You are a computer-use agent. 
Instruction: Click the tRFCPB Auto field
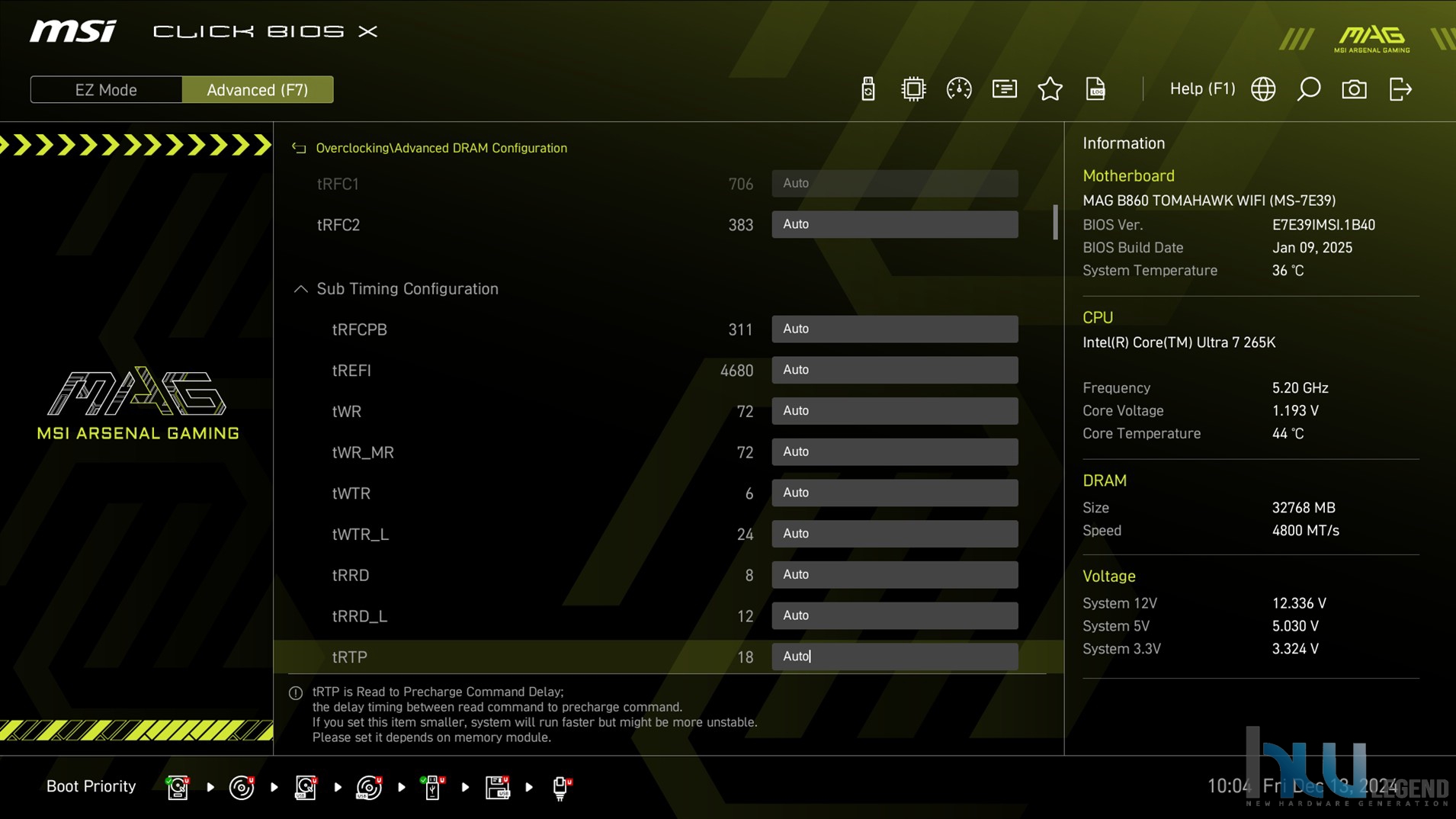click(894, 329)
